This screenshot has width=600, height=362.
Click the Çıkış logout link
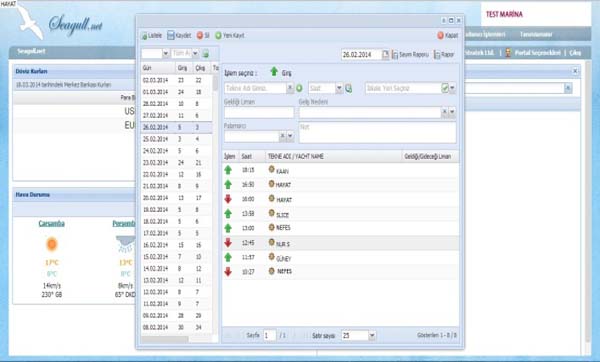pyautogui.click(x=575, y=53)
